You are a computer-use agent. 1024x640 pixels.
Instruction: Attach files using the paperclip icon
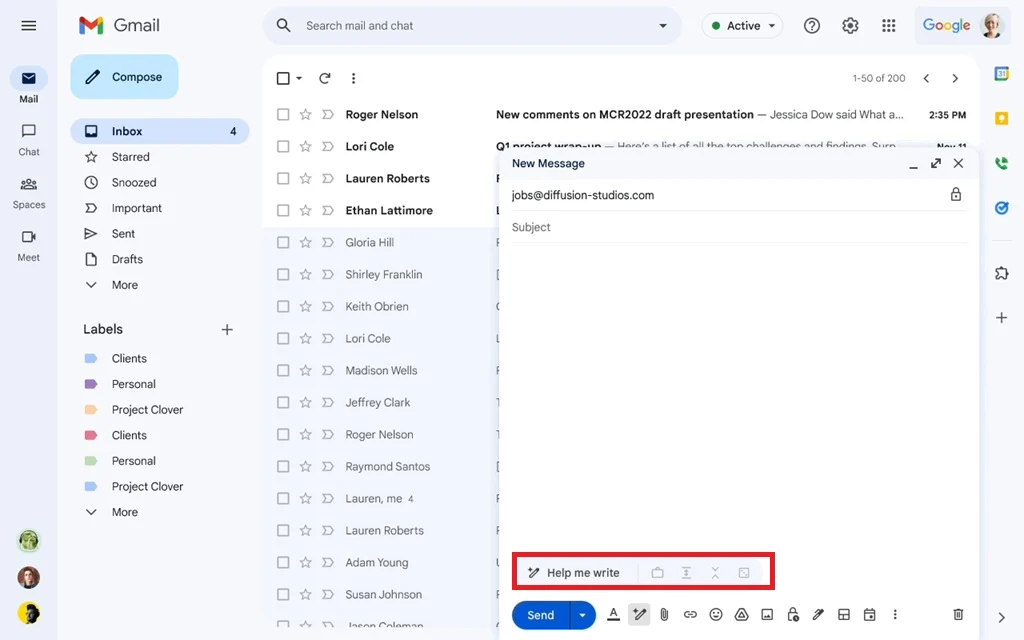click(x=663, y=614)
